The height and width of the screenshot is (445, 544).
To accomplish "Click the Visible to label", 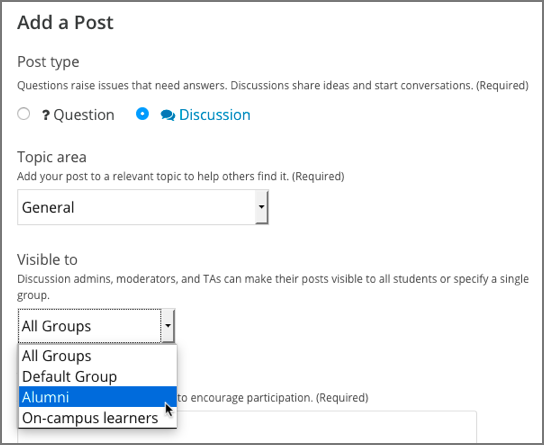I will (x=47, y=259).
